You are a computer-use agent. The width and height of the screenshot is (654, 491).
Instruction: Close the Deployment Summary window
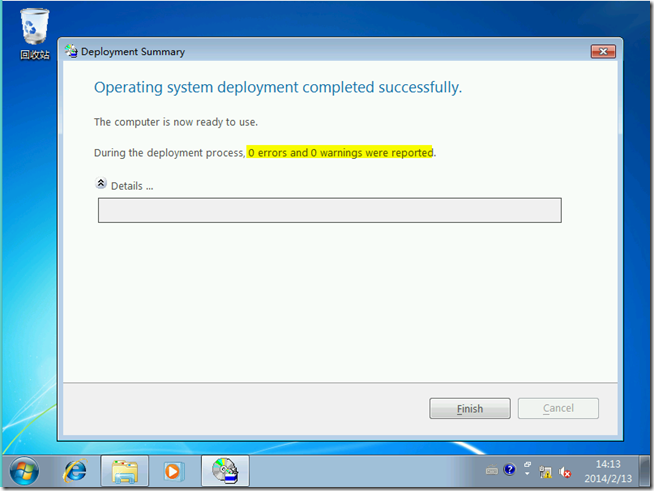click(x=603, y=51)
